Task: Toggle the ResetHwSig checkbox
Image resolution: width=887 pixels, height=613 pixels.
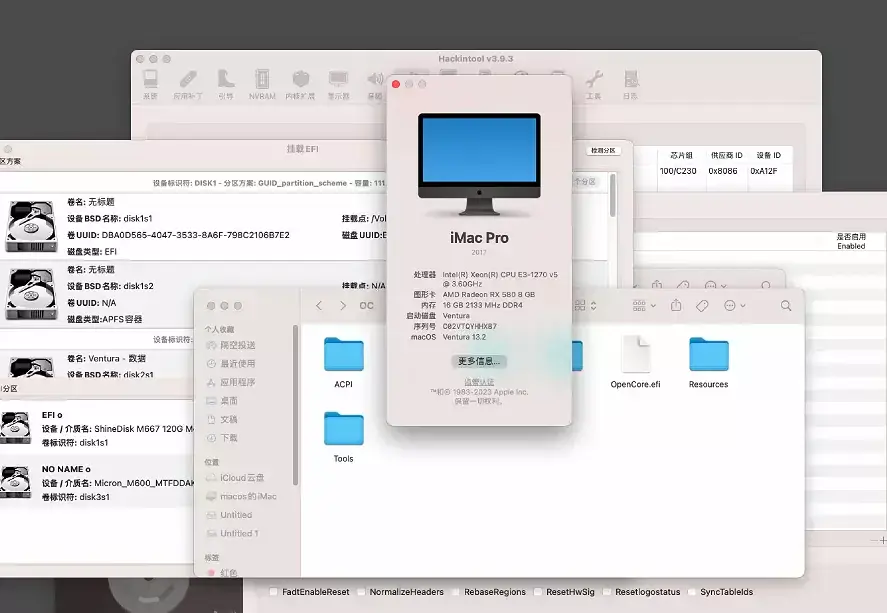Action: pyautogui.click(x=538, y=592)
